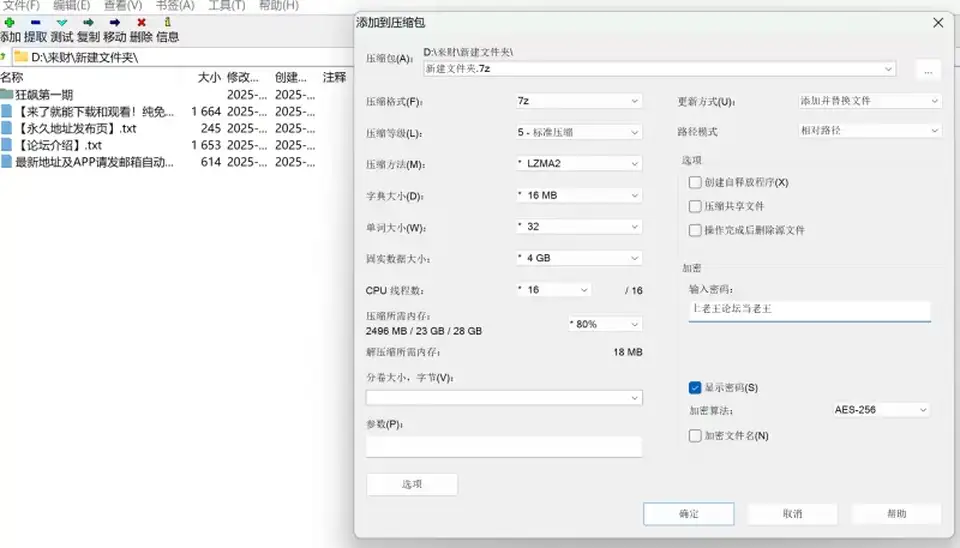Enable 加密文件名(N) checkbox
Image resolution: width=960 pixels, height=548 pixels.
695,436
